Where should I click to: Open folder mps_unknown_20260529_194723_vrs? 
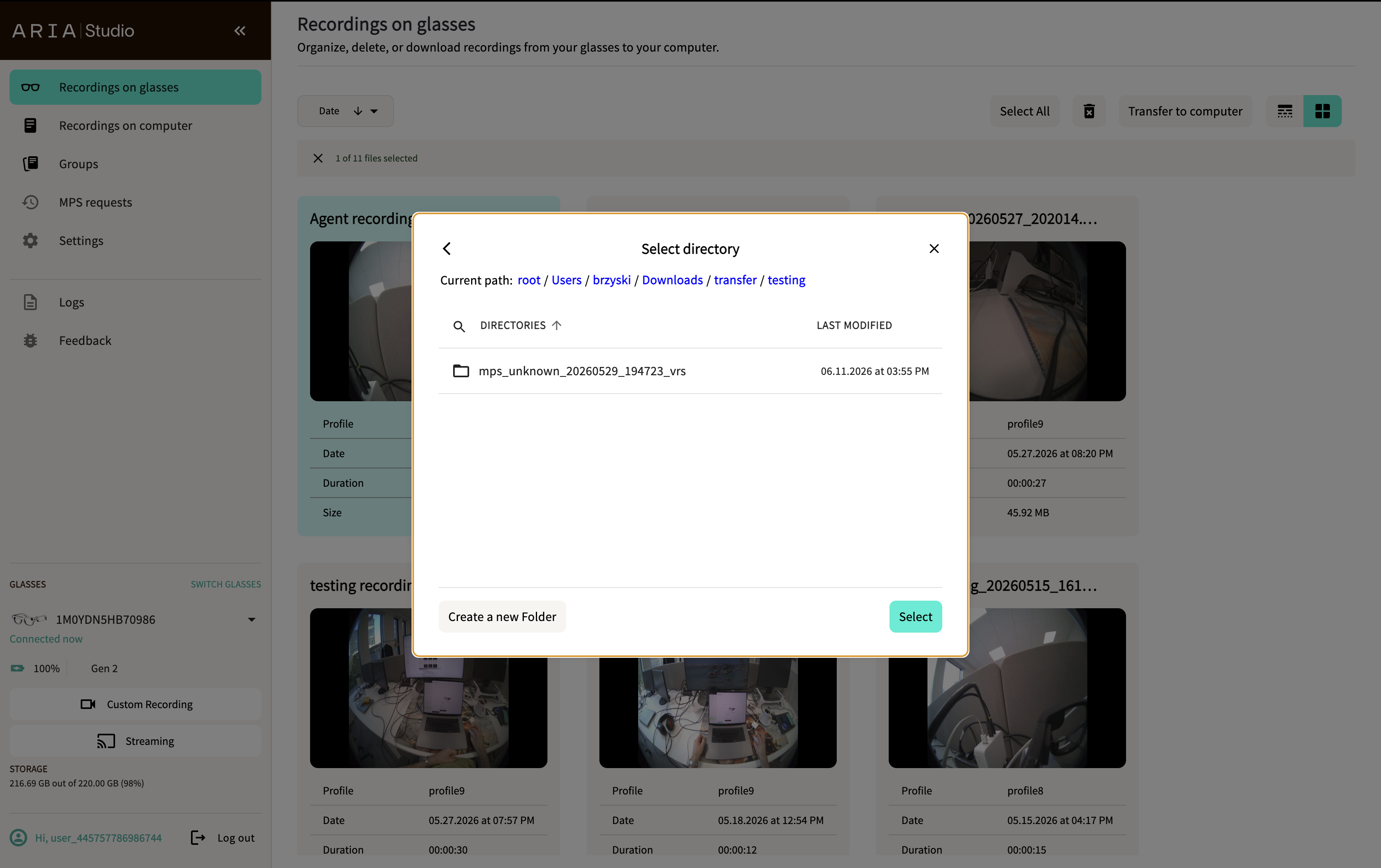(690, 370)
